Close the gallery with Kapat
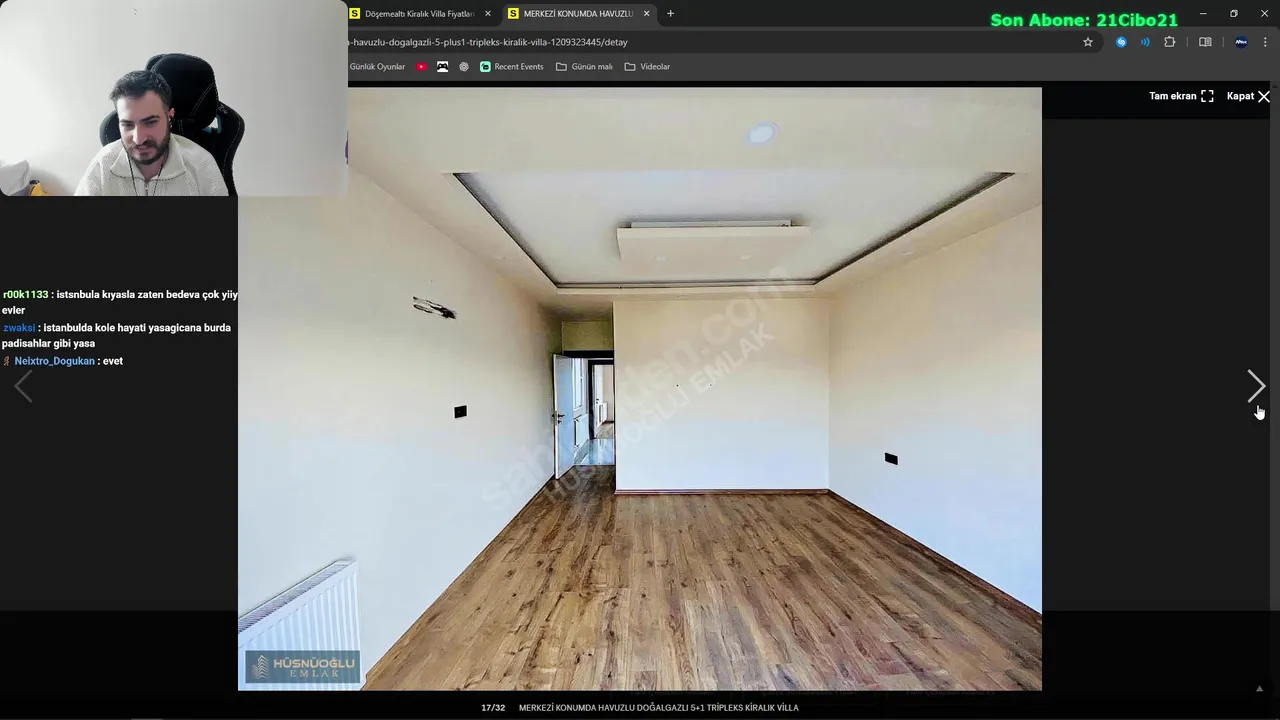 click(x=1248, y=96)
